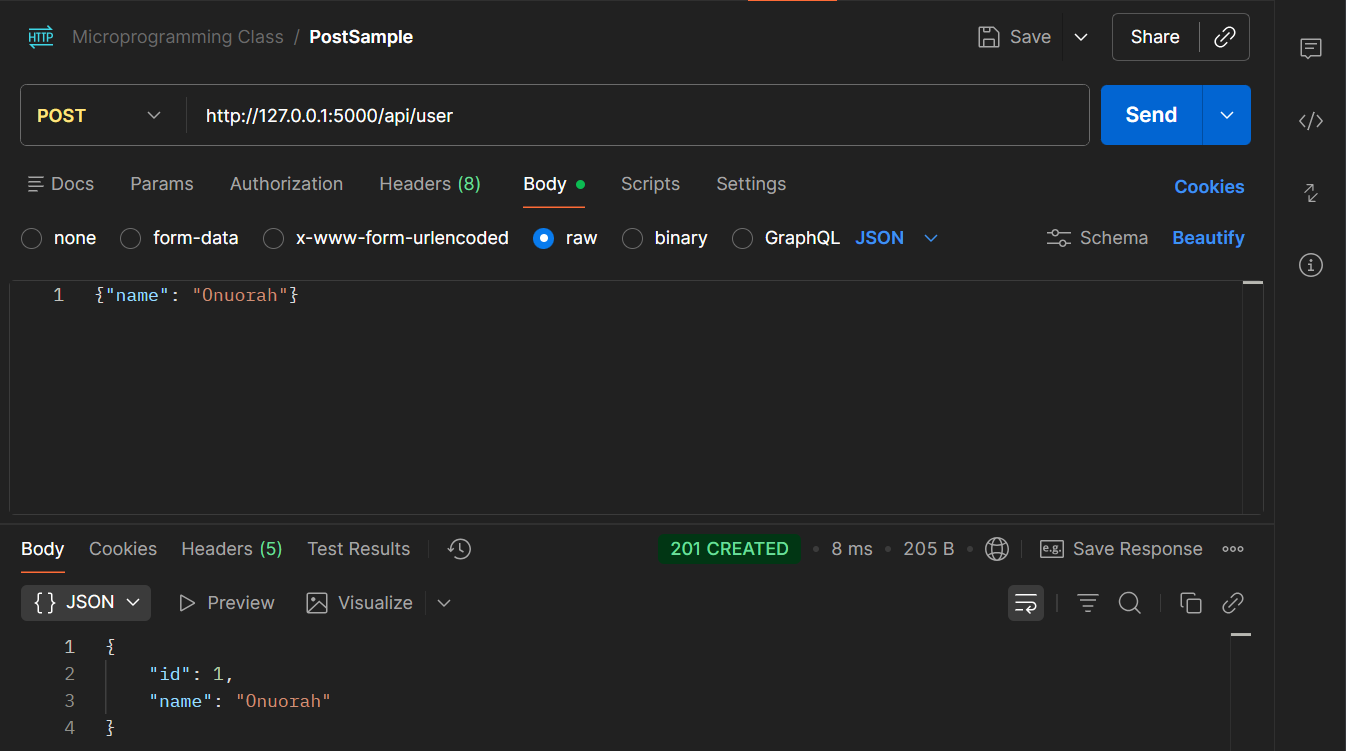Image resolution: width=1346 pixels, height=751 pixels.
Task: Click the network globe icon
Action: (997, 549)
